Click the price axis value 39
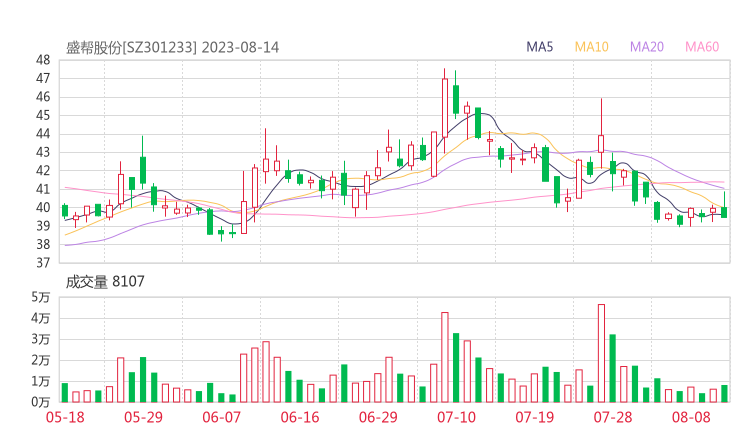Screen dimensions: 740x440 (43, 226)
